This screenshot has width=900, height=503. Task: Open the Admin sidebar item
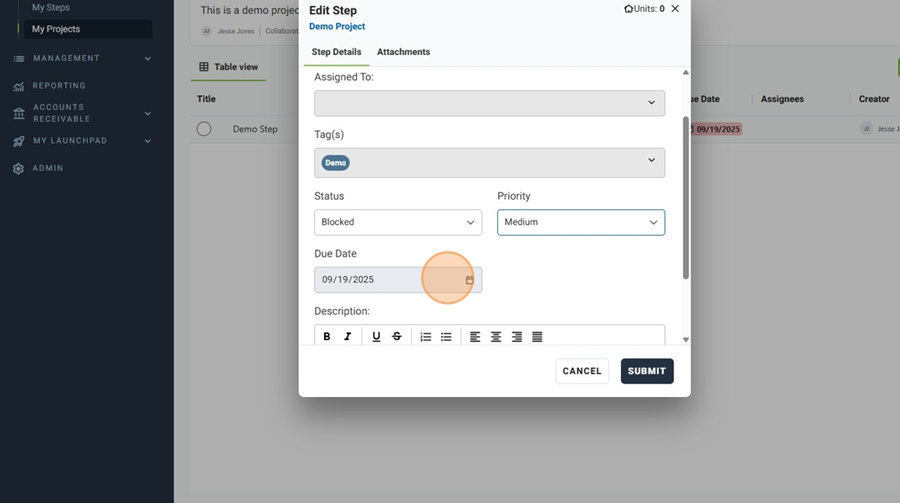click(x=48, y=168)
